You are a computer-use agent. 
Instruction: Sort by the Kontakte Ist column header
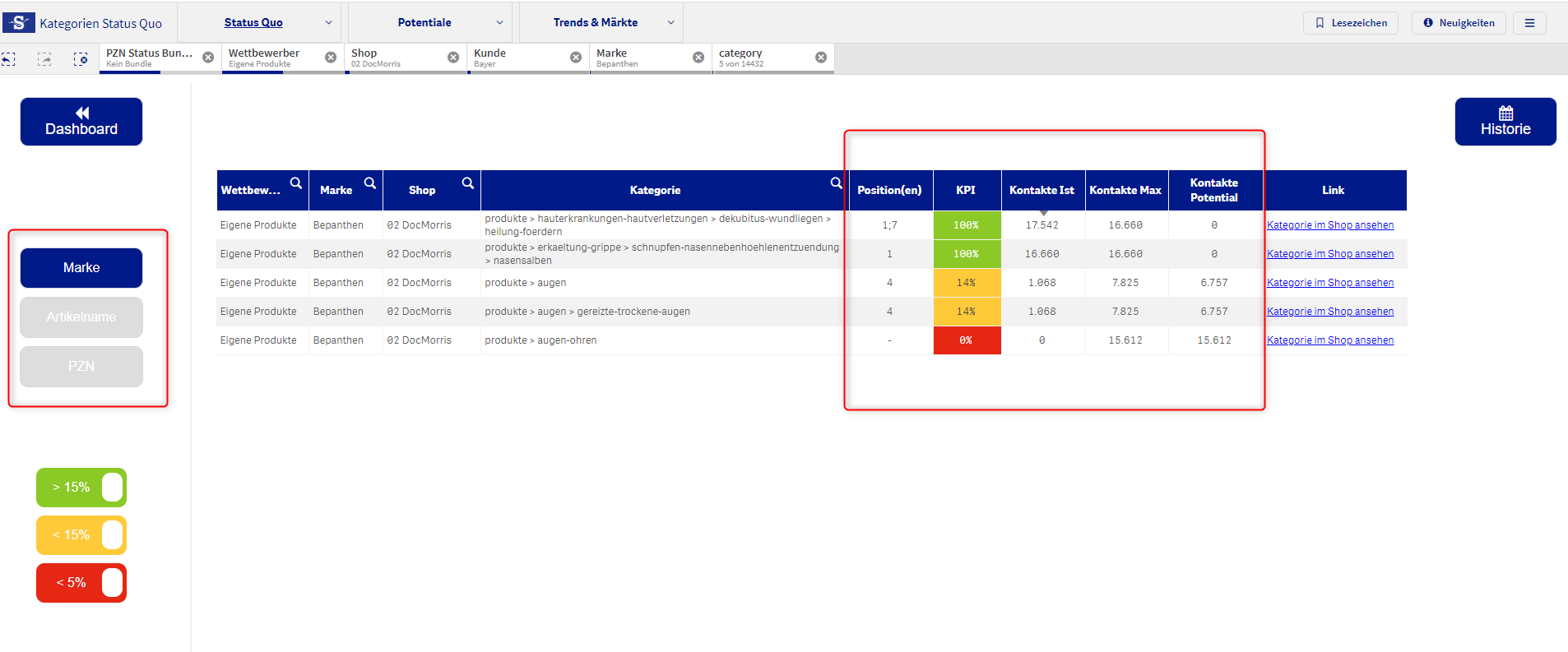tap(1041, 190)
